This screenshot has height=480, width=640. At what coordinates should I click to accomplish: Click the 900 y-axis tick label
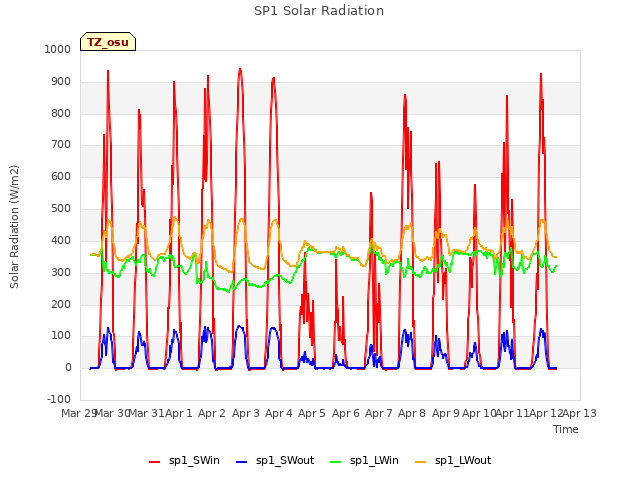point(61,82)
